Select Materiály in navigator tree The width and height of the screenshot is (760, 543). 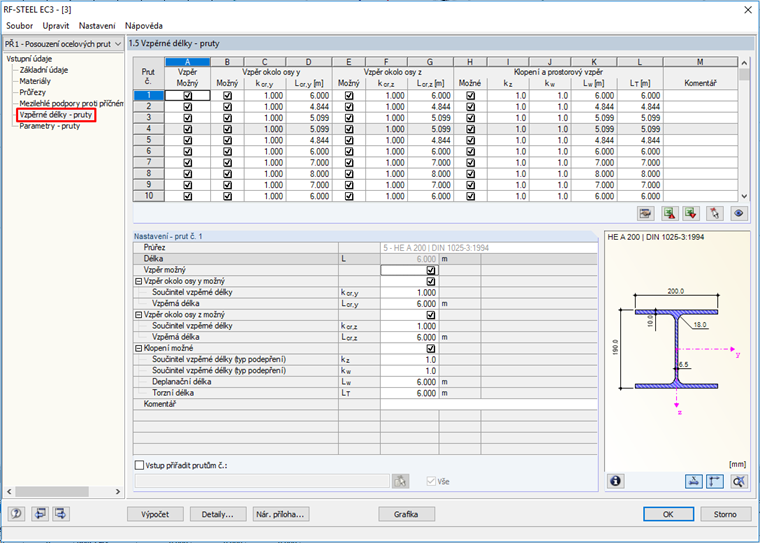(x=35, y=81)
